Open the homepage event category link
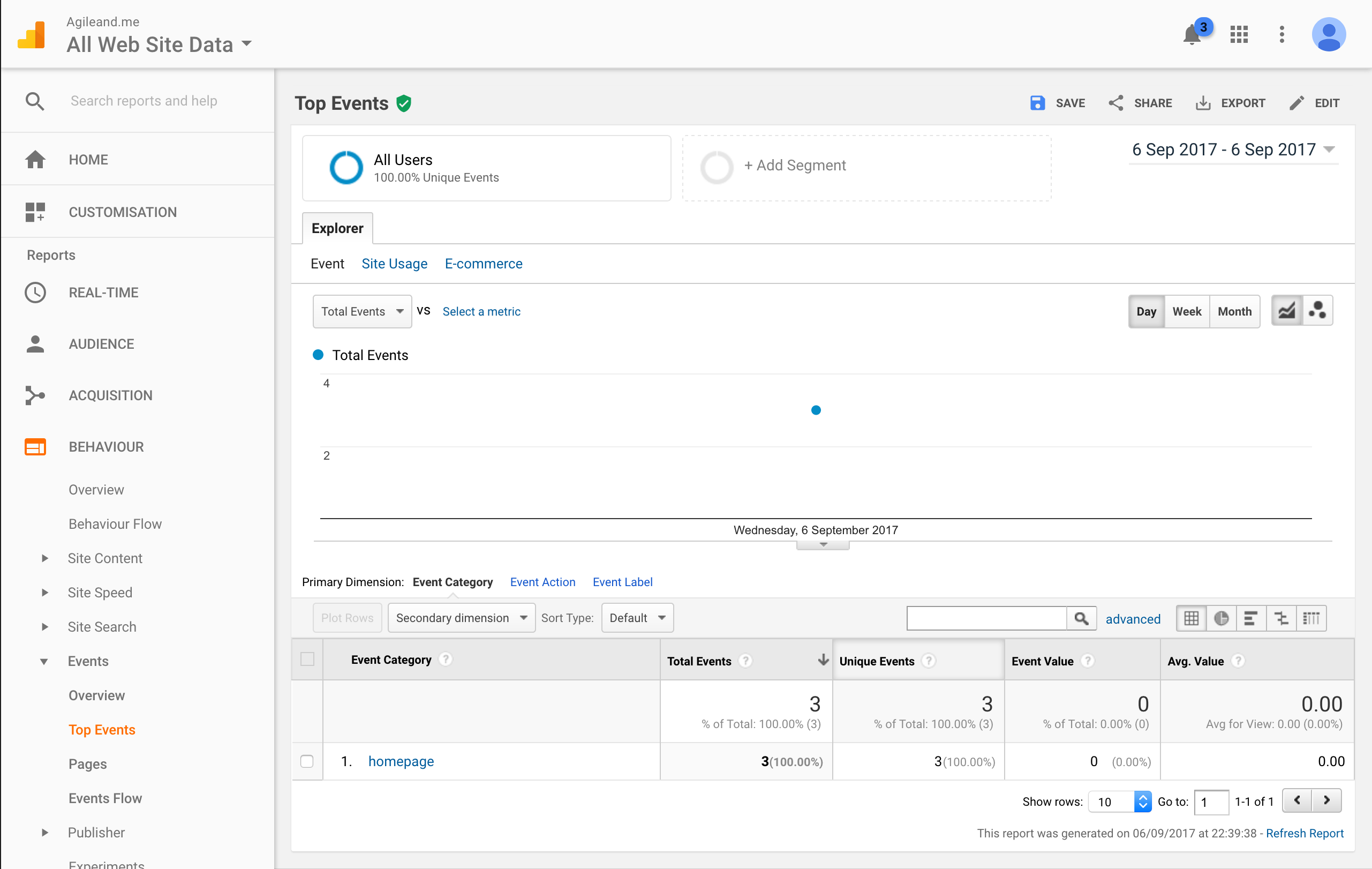This screenshot has height=869, width=1372. [x=401, y=761]
